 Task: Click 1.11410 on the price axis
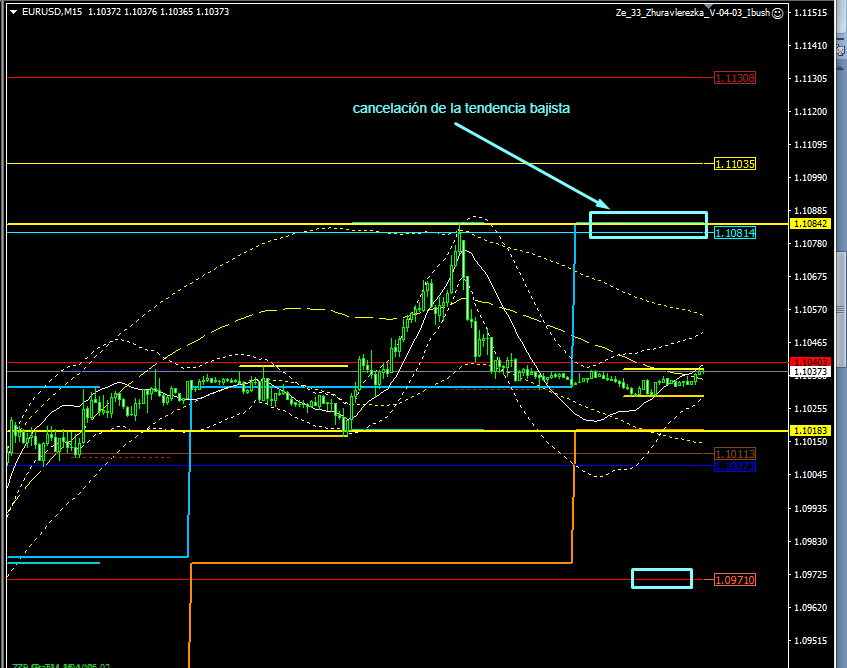[810, 46]
